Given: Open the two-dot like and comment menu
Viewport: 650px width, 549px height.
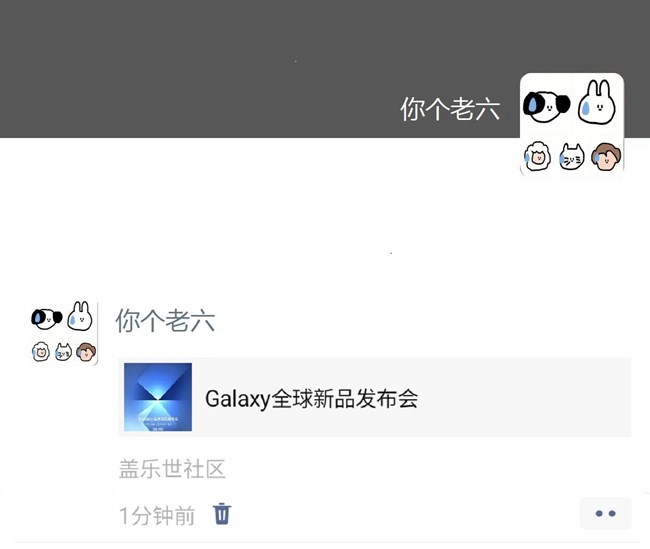Looking at the screenshot, I should [605, 514].
